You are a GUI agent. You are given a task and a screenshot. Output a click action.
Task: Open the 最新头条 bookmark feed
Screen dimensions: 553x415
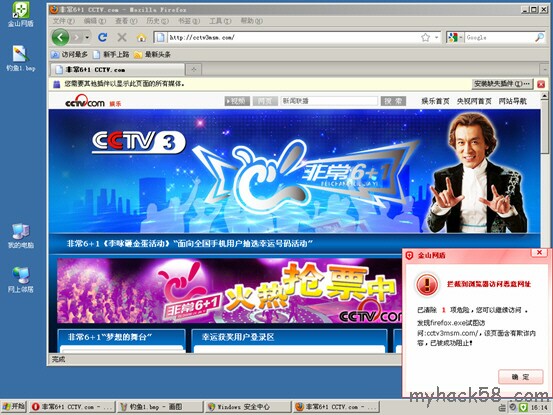coord(152,54)
